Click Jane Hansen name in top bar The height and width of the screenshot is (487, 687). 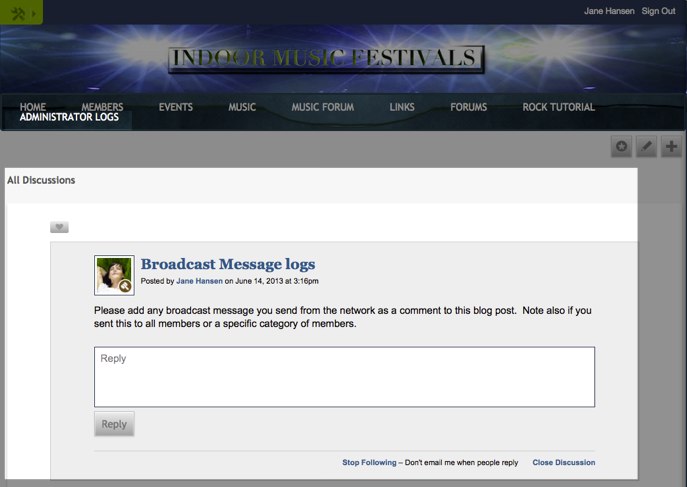[x=609, y=11]
